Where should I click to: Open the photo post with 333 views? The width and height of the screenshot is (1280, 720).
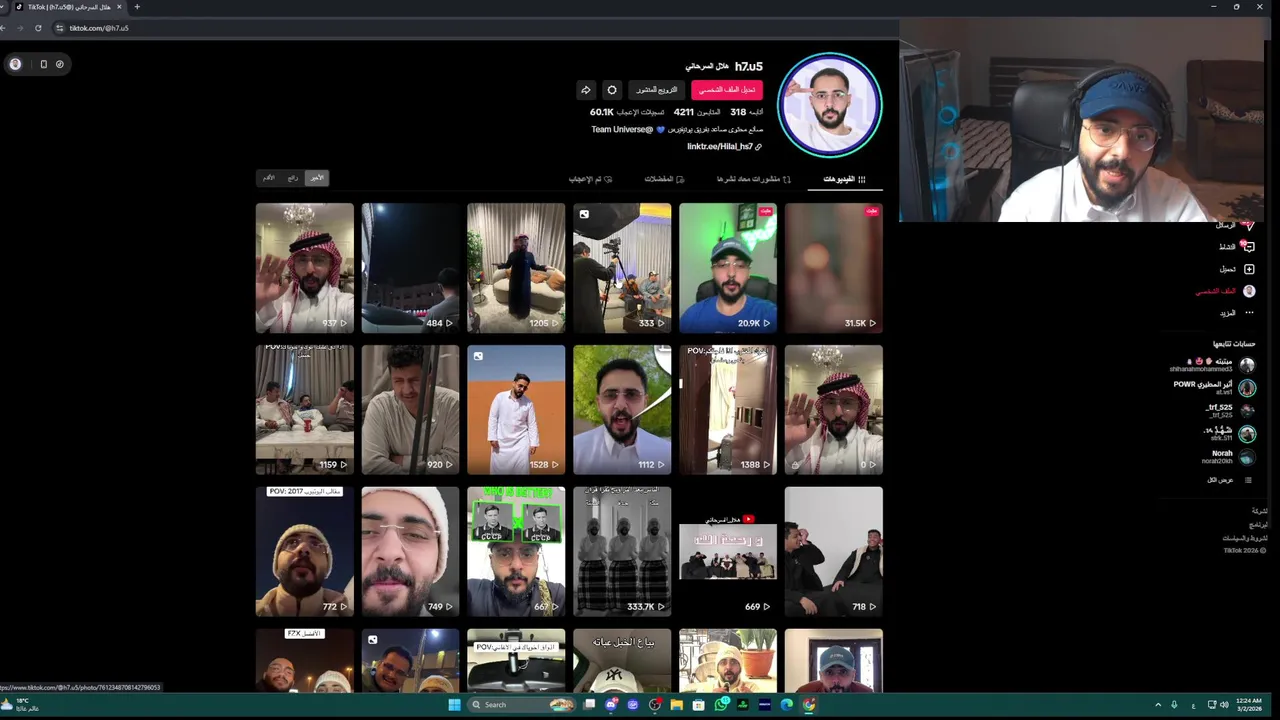[x=622, y=268]
